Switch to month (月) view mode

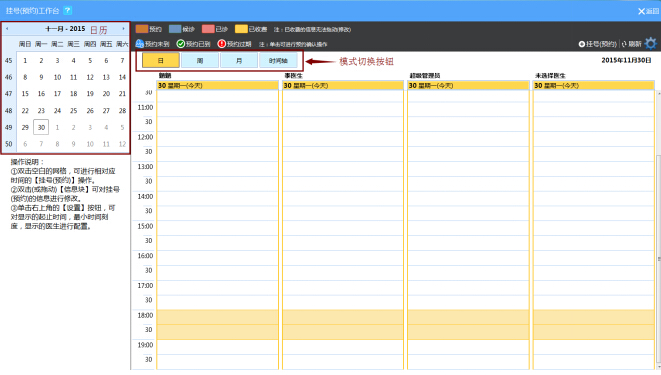(239, 61)
